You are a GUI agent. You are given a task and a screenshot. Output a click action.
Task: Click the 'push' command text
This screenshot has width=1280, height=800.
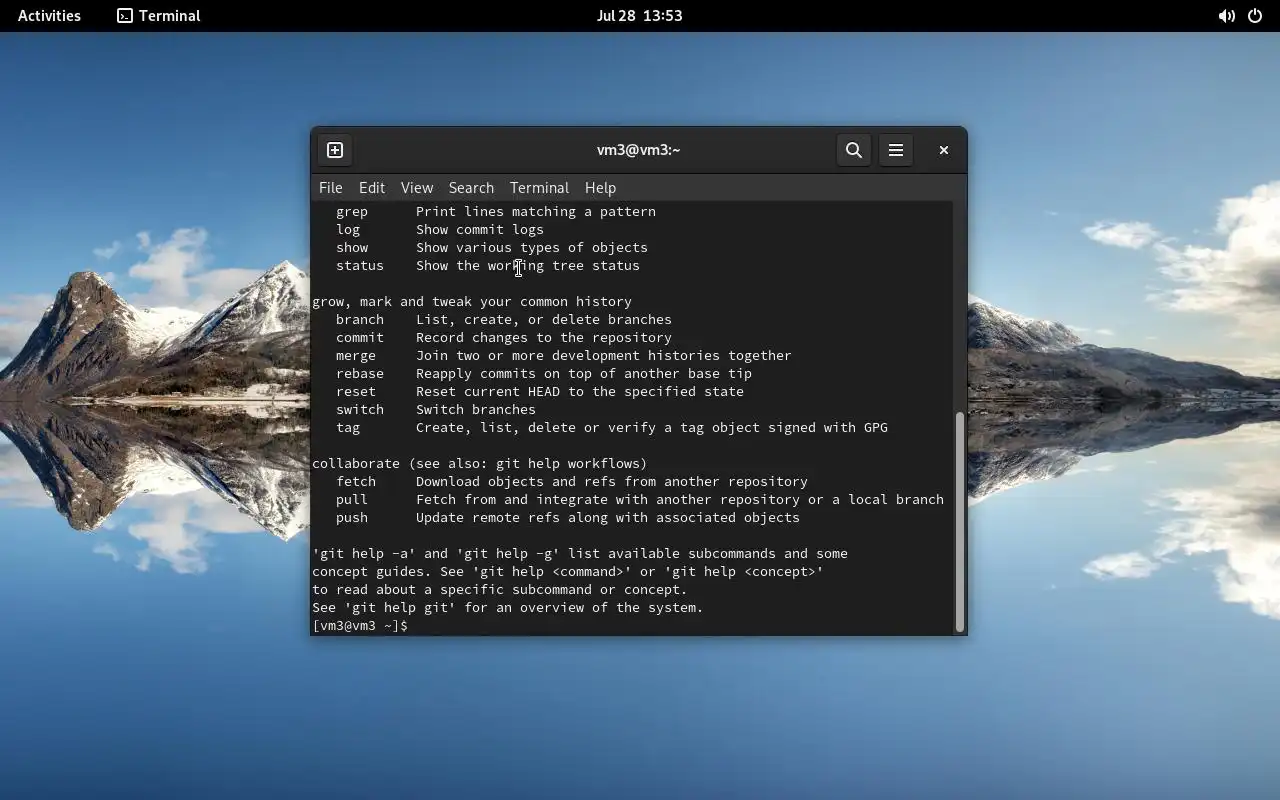(352, 518)
